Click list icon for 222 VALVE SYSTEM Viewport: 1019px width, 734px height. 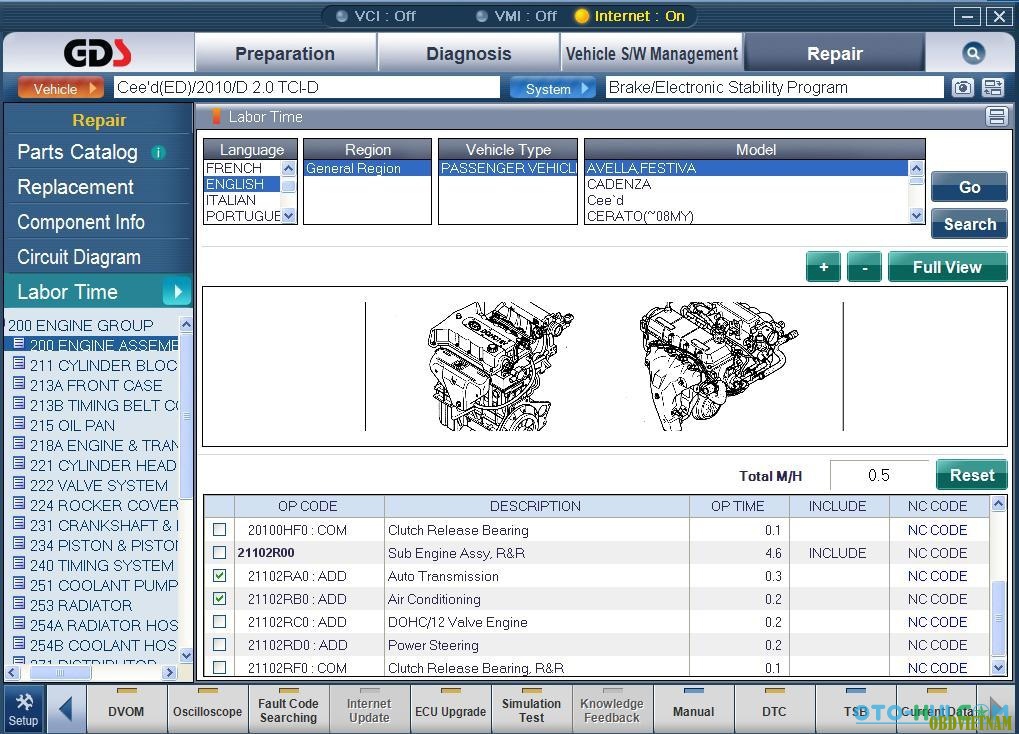click(x=19, y=483)
